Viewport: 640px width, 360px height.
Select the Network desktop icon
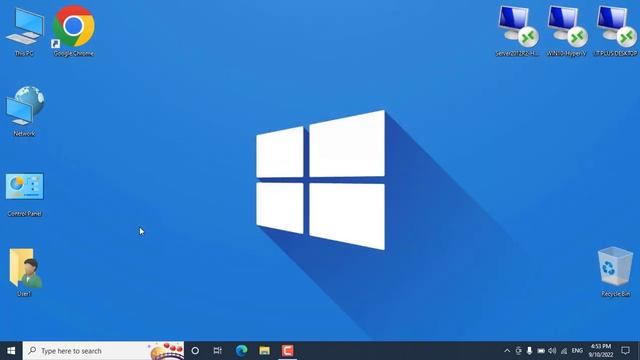click(24, 111)
